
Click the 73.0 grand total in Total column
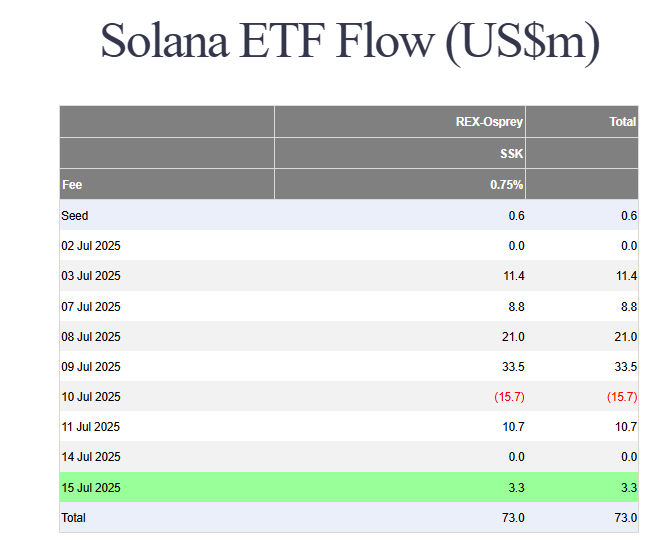click(625, 518)
